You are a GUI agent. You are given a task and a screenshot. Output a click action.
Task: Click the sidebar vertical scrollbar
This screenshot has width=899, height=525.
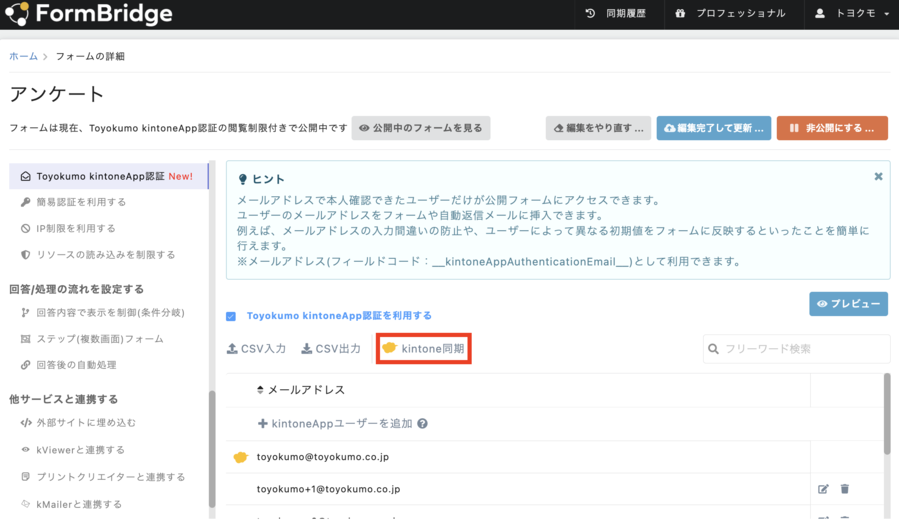pos(212,449)
